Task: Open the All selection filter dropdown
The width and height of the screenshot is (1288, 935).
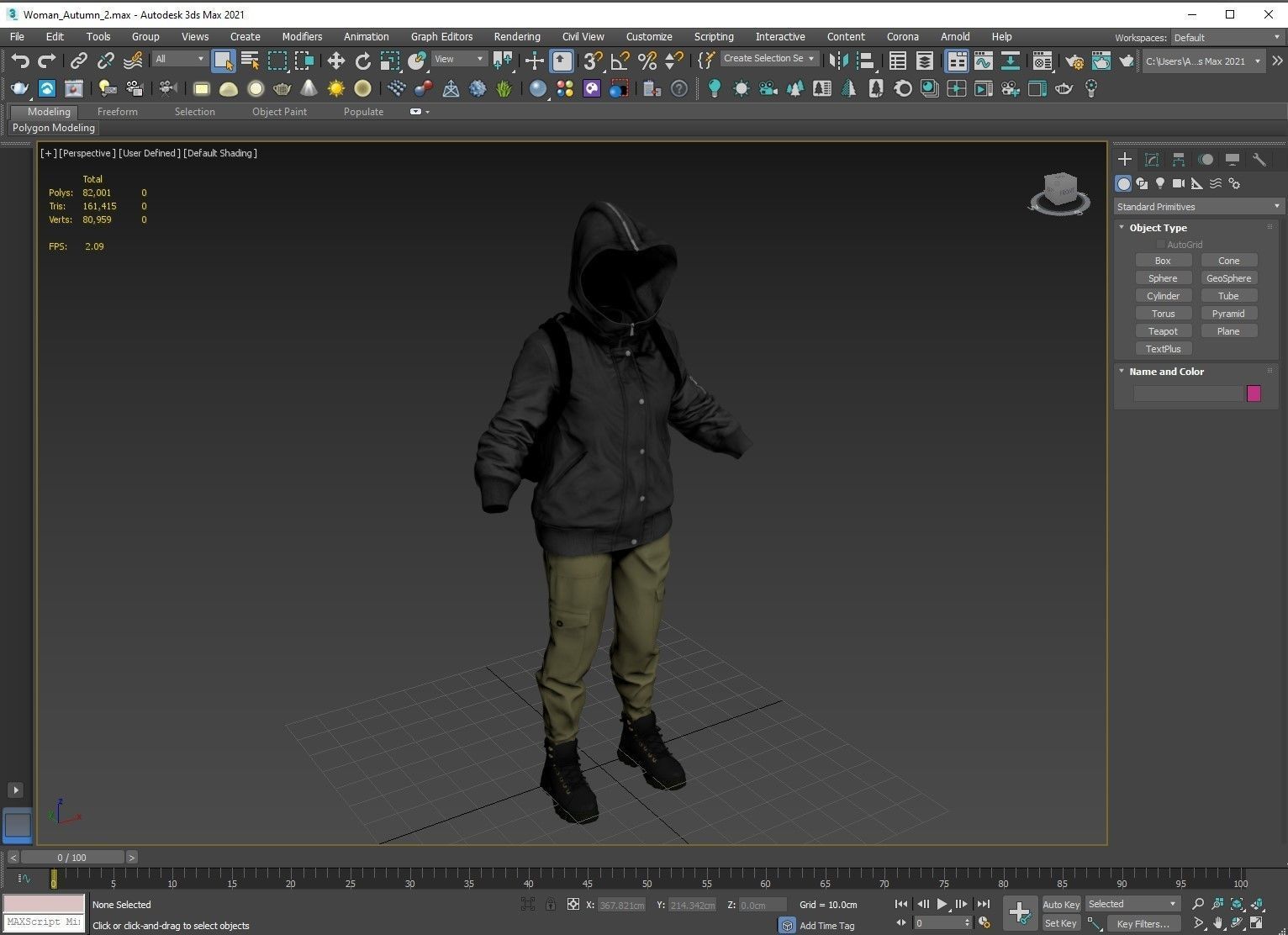Action: [180, 59]
